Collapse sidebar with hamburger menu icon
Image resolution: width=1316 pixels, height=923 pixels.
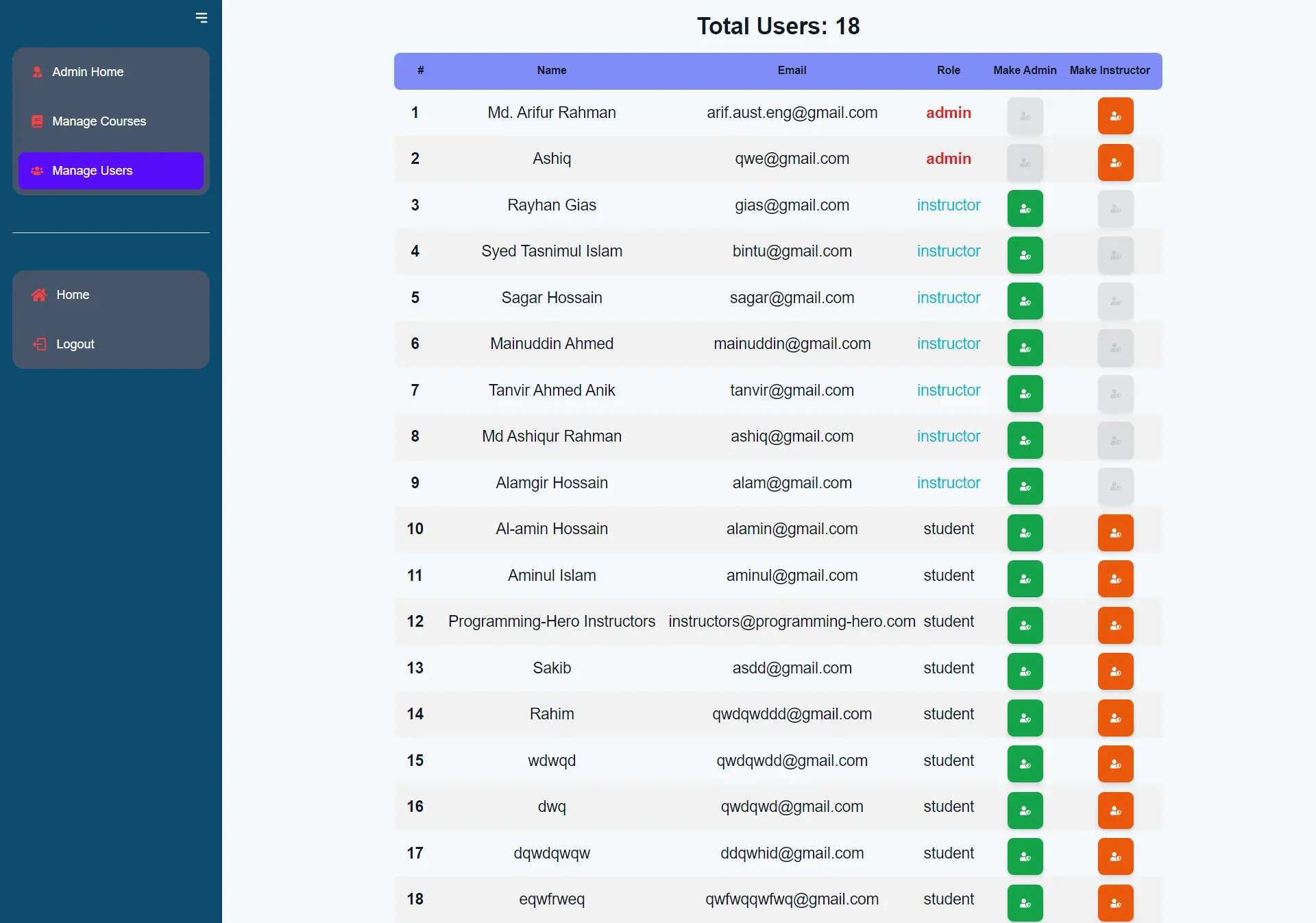pyautogui.click(x=201, y=18)
